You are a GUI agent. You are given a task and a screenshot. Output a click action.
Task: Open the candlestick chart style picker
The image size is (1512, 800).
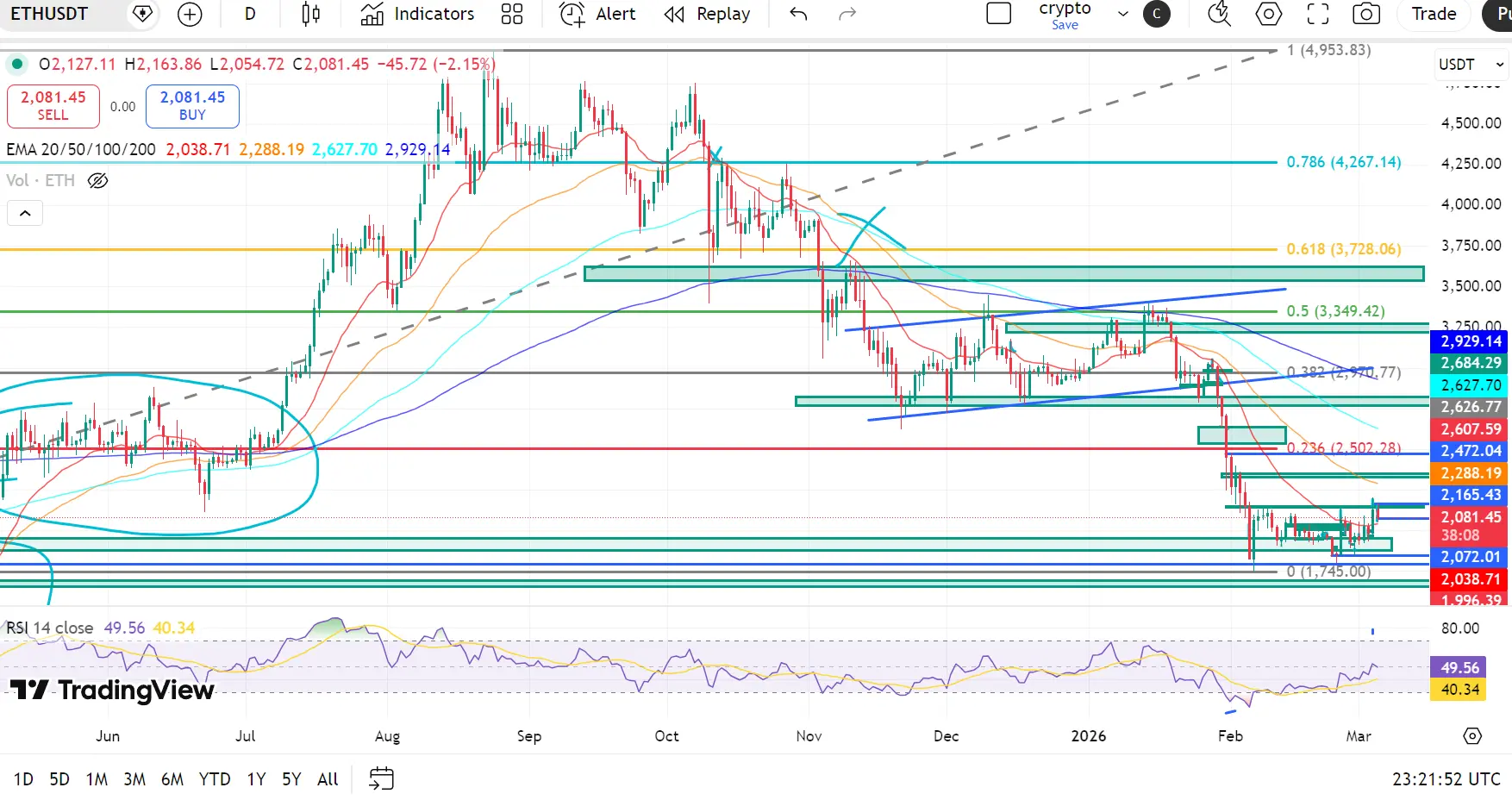point(311,14)
